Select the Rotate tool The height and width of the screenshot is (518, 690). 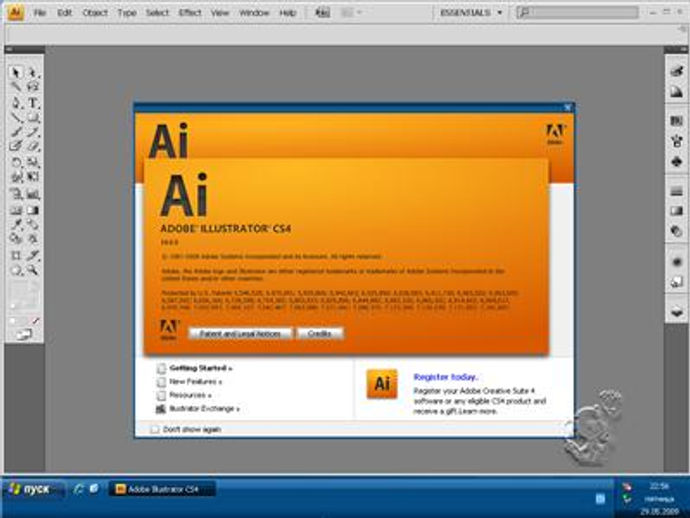coord(16,162)
